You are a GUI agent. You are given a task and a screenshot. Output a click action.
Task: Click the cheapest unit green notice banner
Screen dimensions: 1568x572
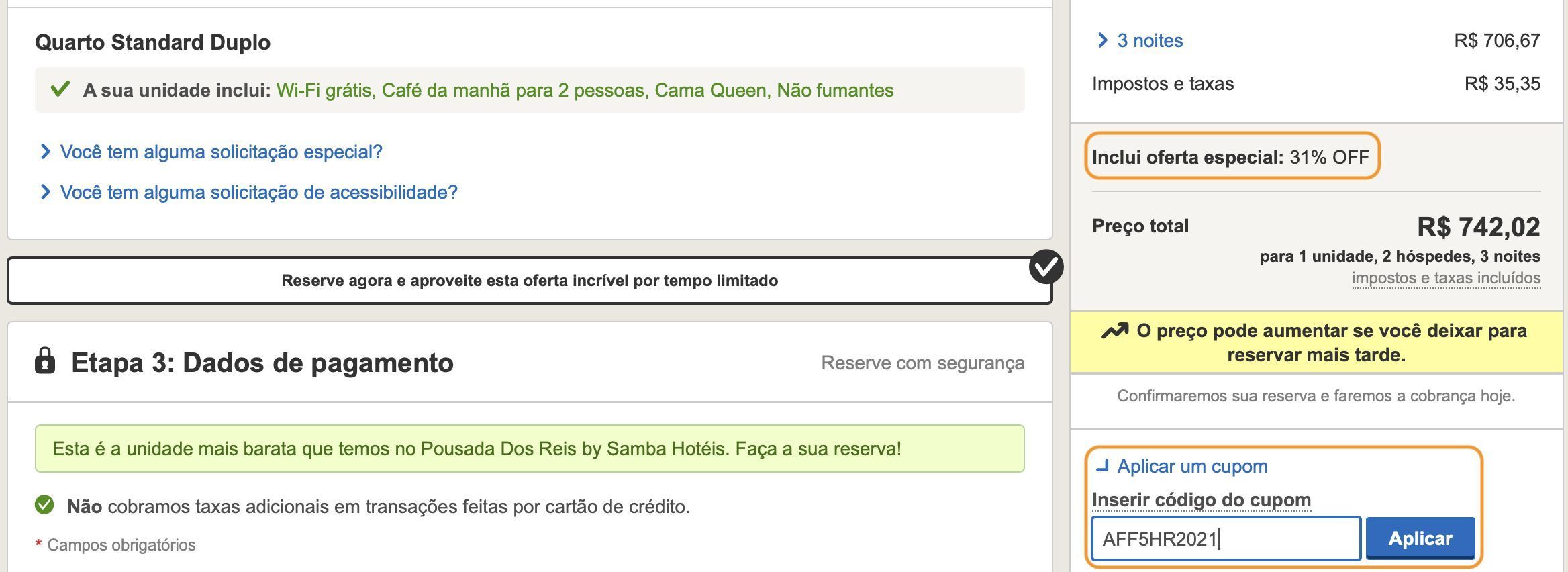click(530, 448)
